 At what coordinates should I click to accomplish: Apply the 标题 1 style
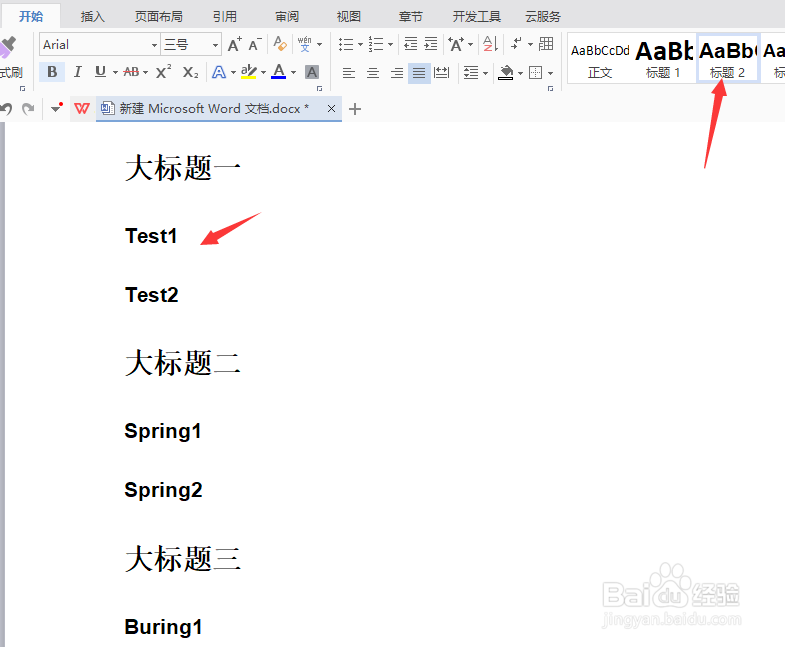664,59
